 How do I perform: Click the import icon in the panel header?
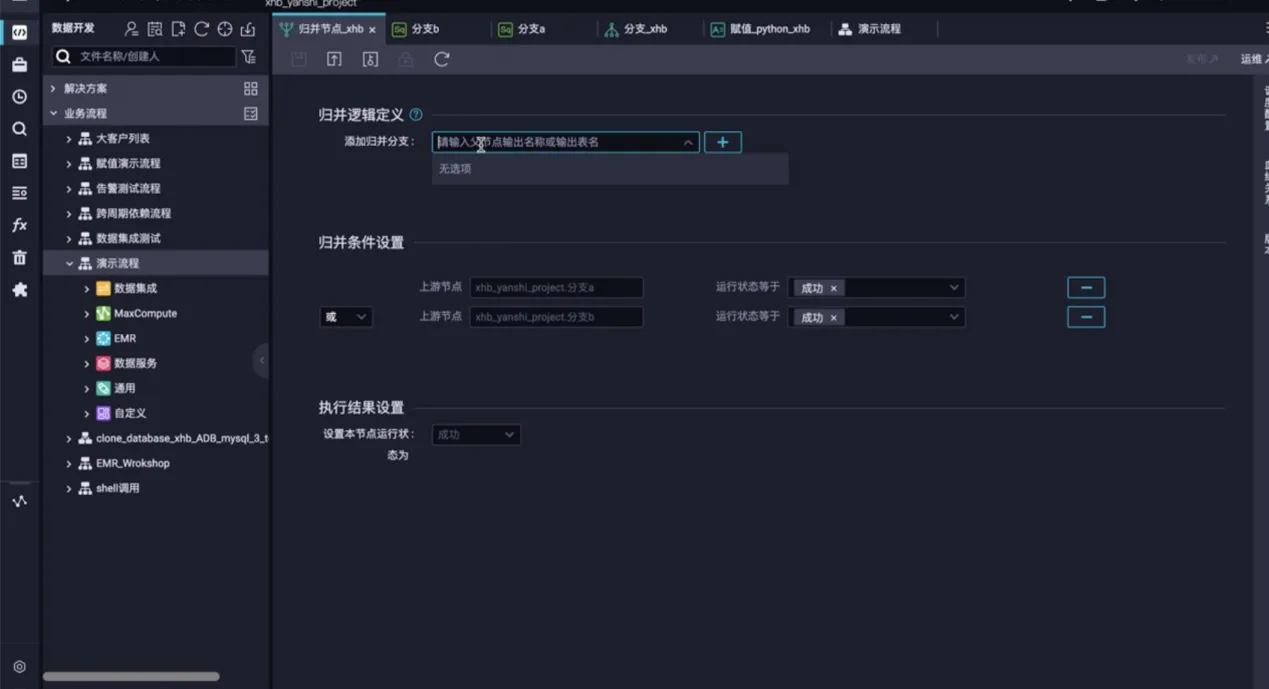(247, 29)
